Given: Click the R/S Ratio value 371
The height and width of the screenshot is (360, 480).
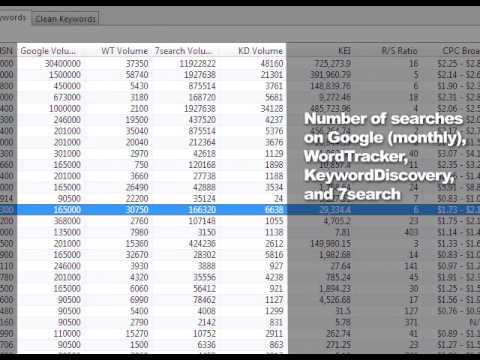Looking at the screenshot, I should pos(411,322).
